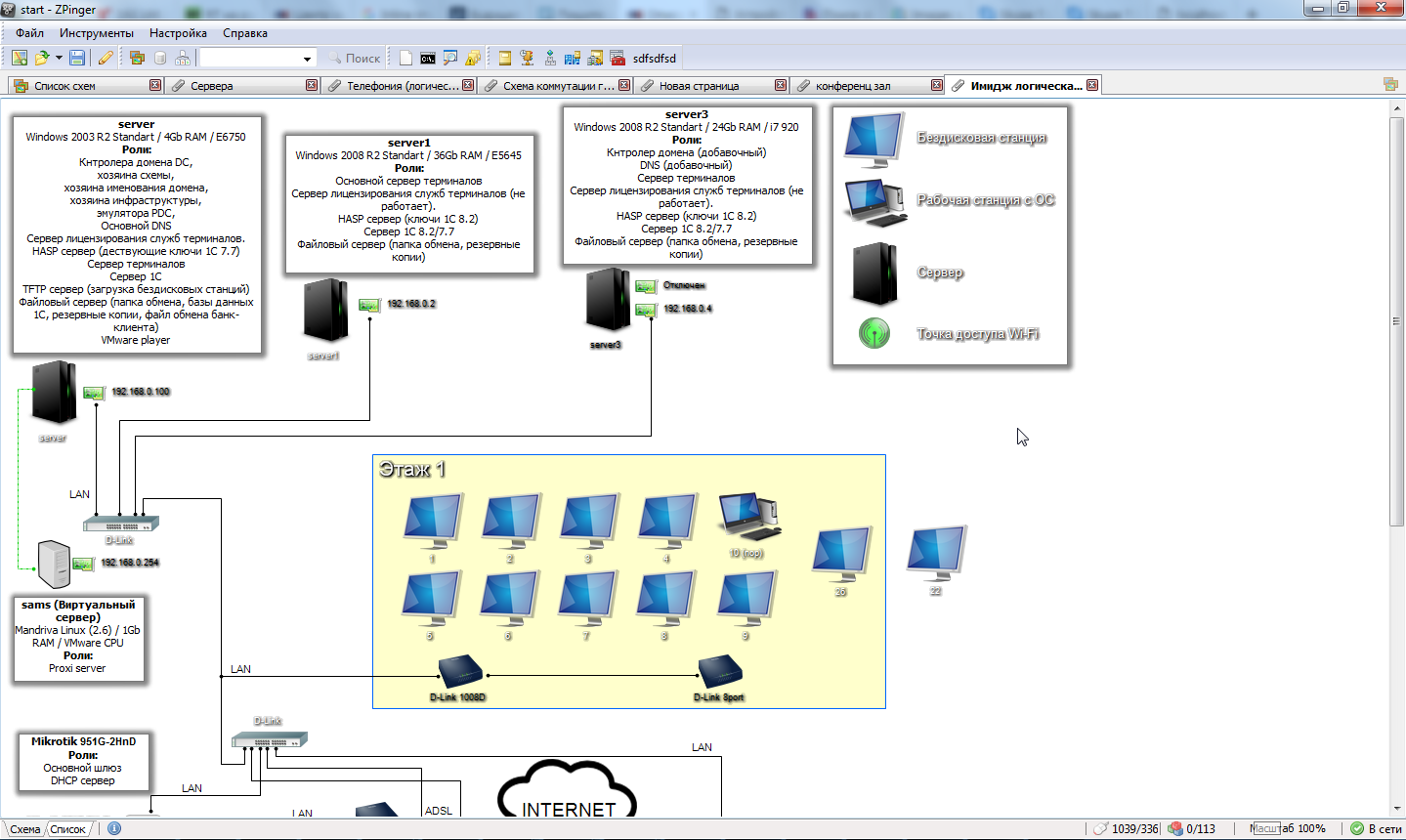
Task: Expand the arrow next to open folder icon
Action: (59, 59)
